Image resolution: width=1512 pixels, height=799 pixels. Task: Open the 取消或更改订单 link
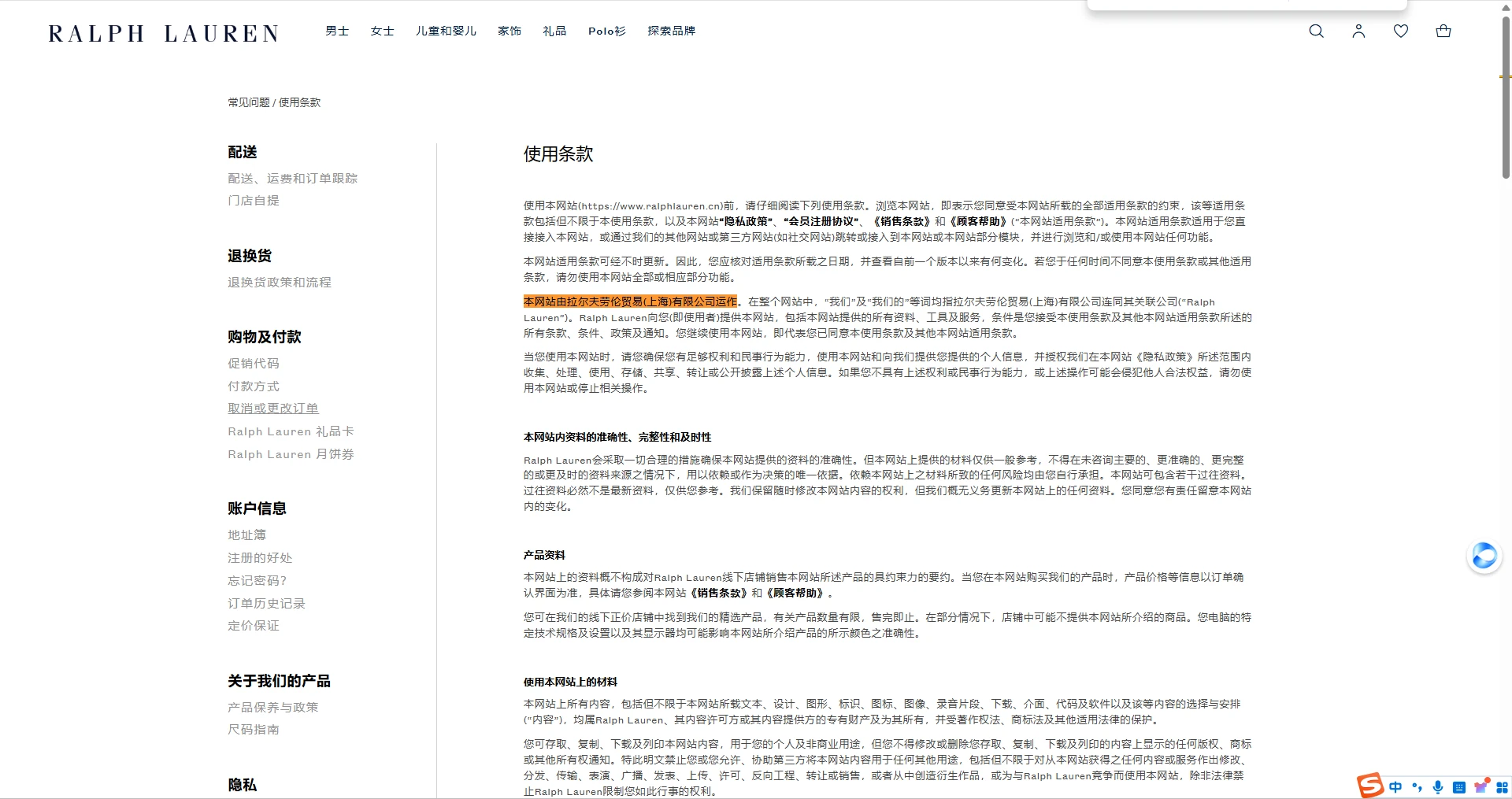pyautogui.click(x=273, y=409)
